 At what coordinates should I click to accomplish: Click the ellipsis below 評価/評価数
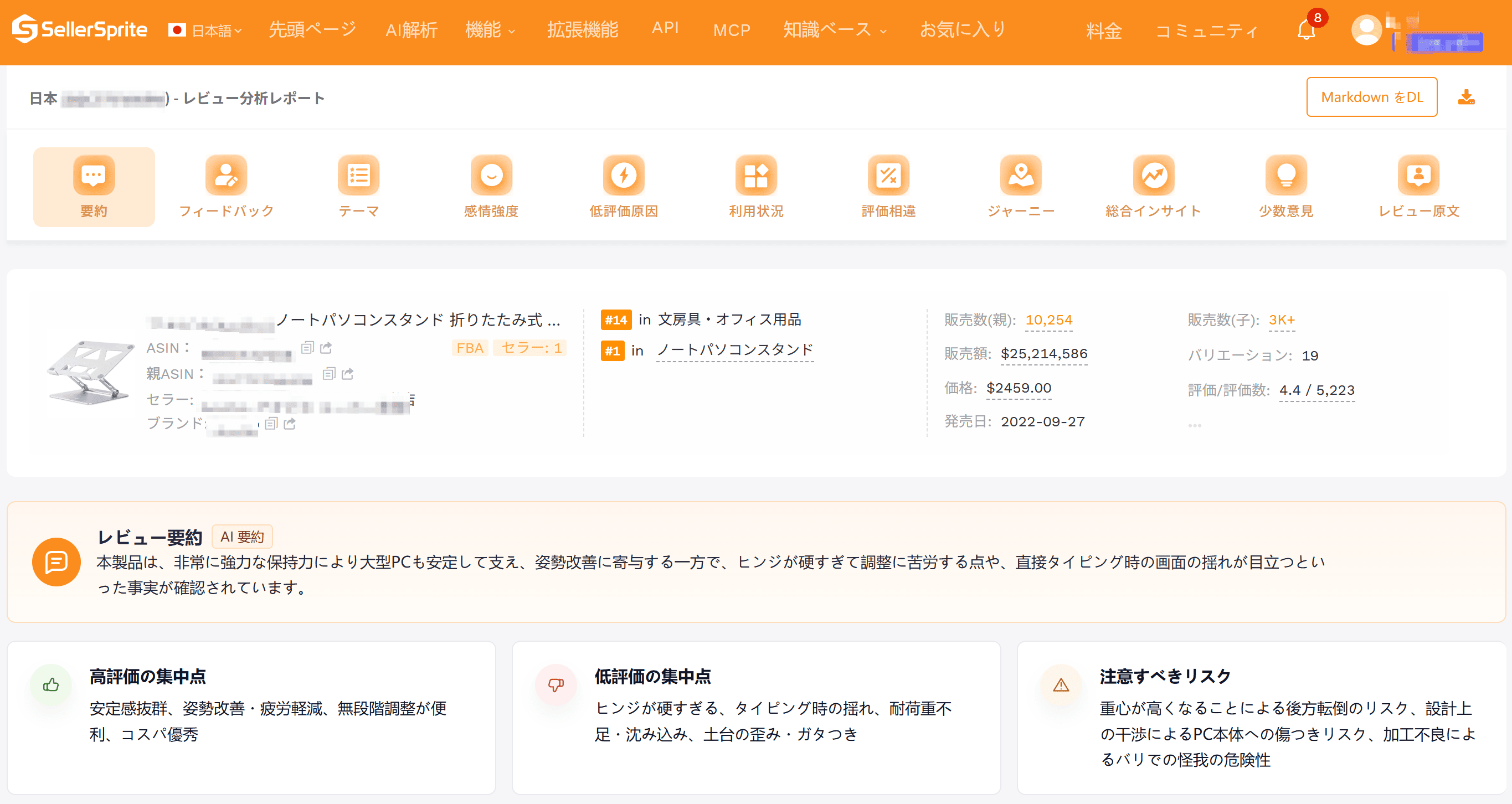pyautogui.click(x=1195, y=425)
